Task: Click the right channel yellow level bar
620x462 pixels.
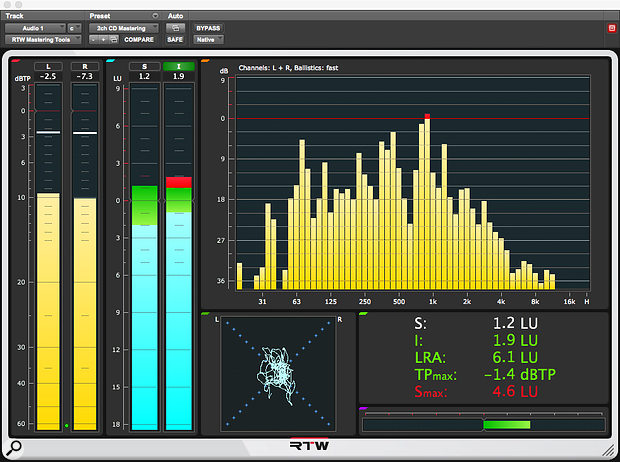Action: coord(85,314)
